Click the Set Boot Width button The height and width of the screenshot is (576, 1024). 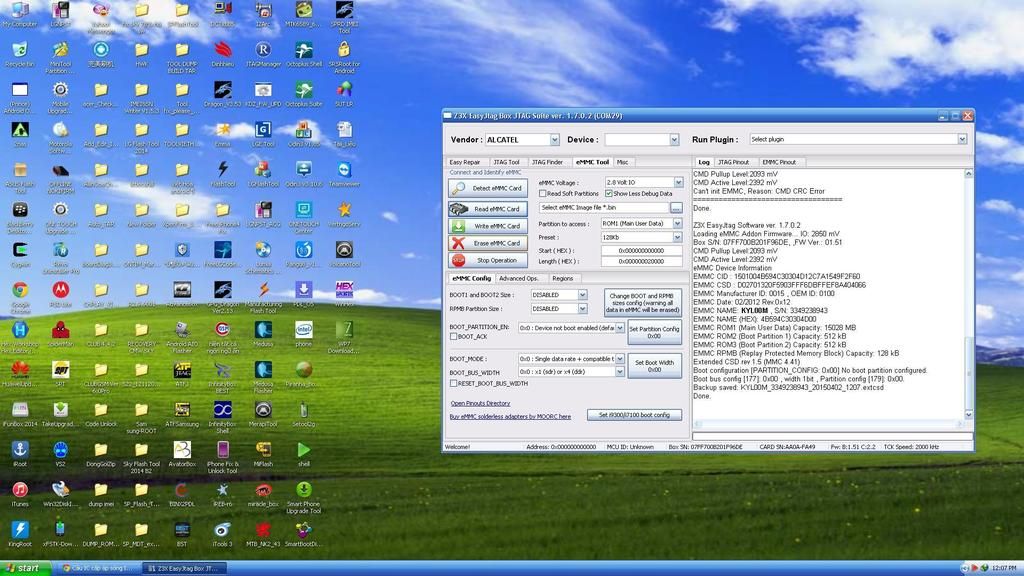coord(654,366)
